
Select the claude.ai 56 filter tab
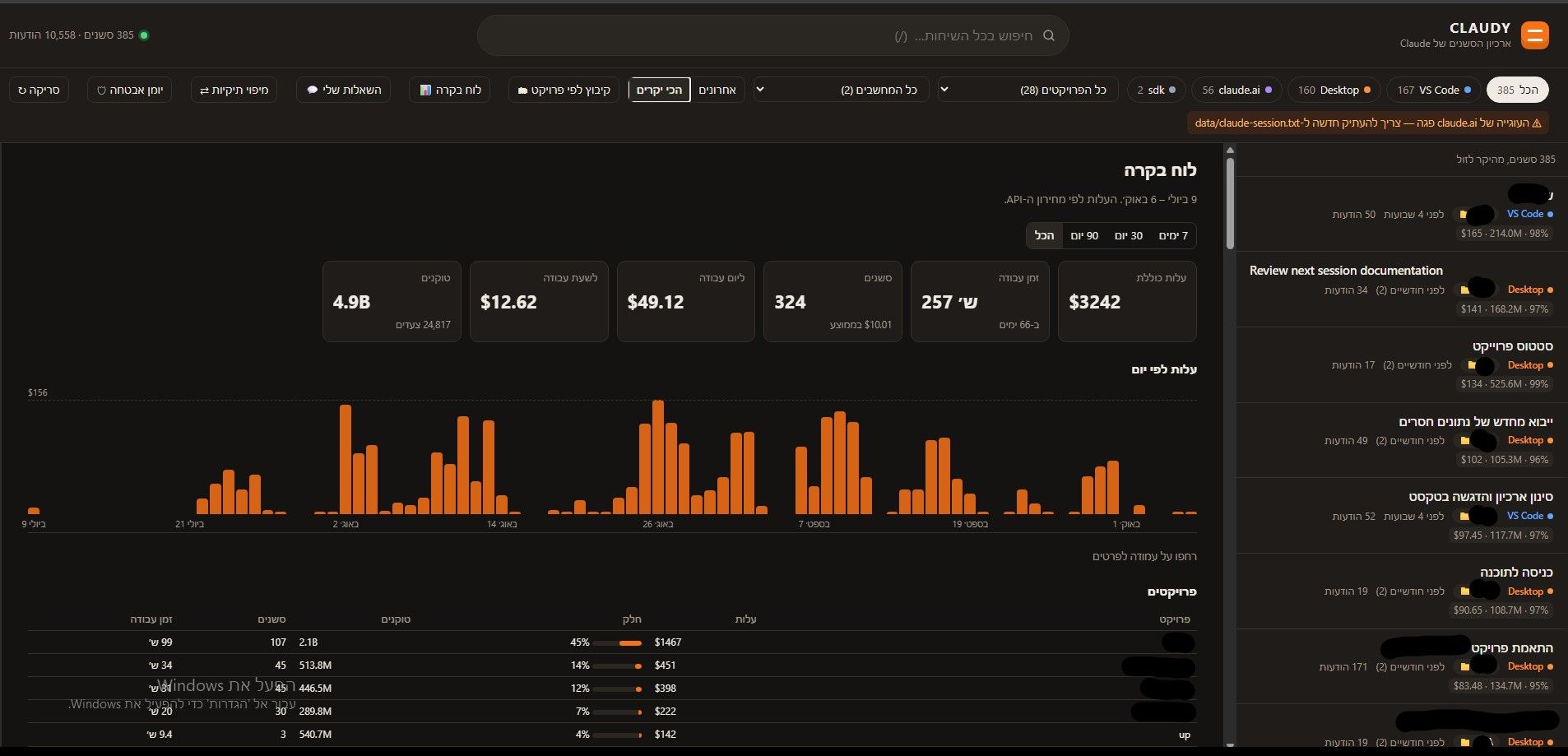coord(1236,90)
